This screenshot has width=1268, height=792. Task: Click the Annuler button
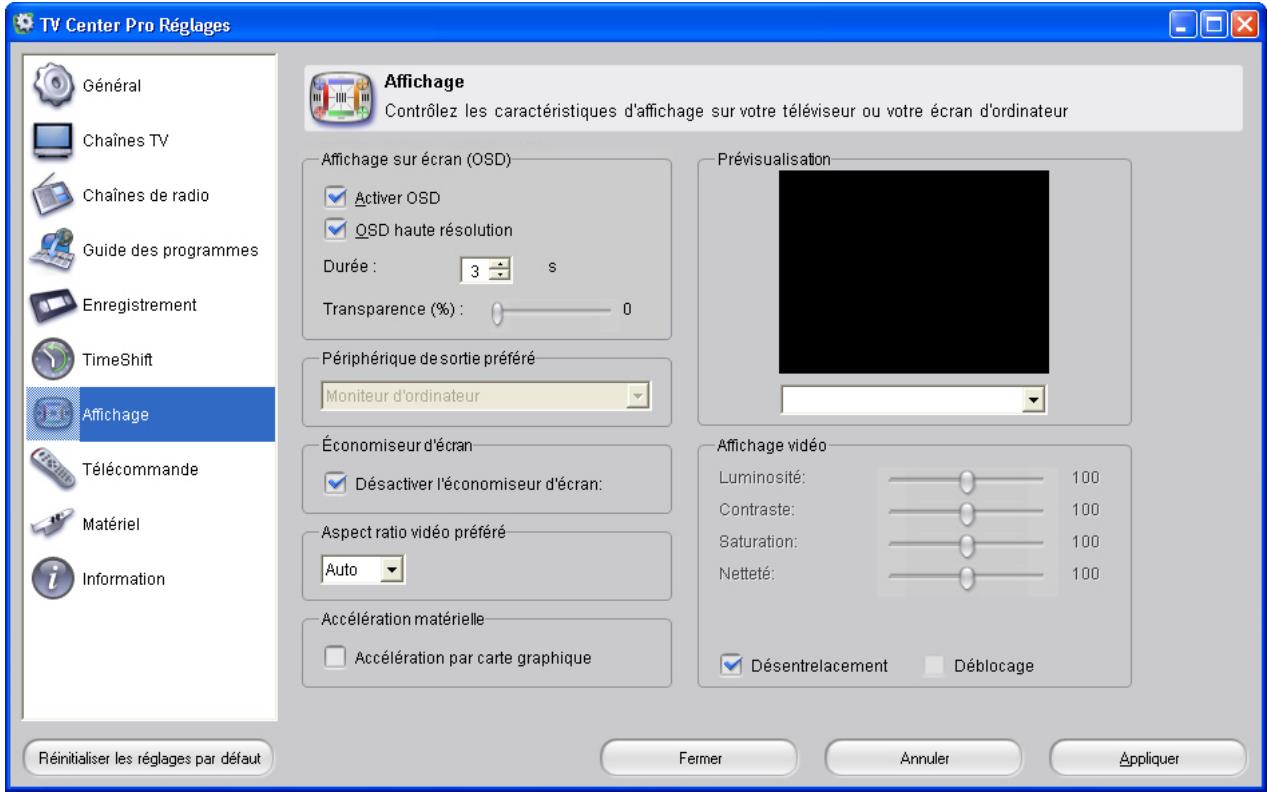point(924,758)
